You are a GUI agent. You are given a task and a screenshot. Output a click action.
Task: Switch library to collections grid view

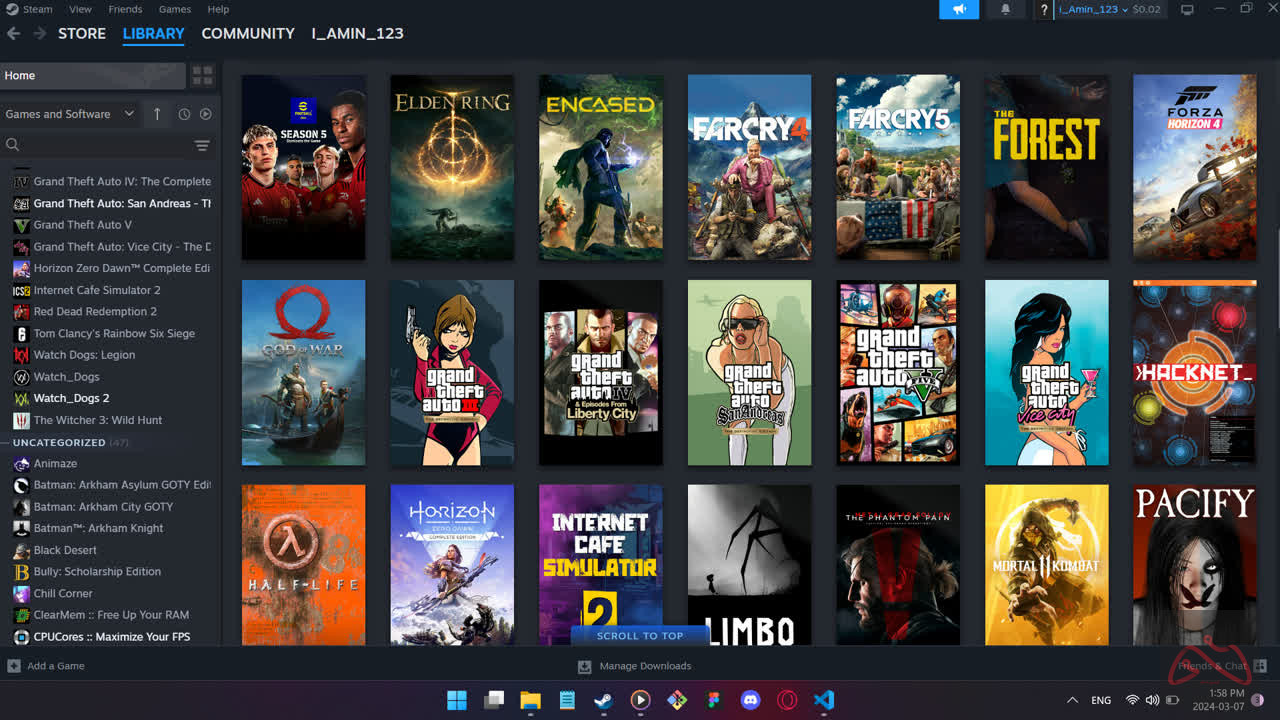point(202,76)
